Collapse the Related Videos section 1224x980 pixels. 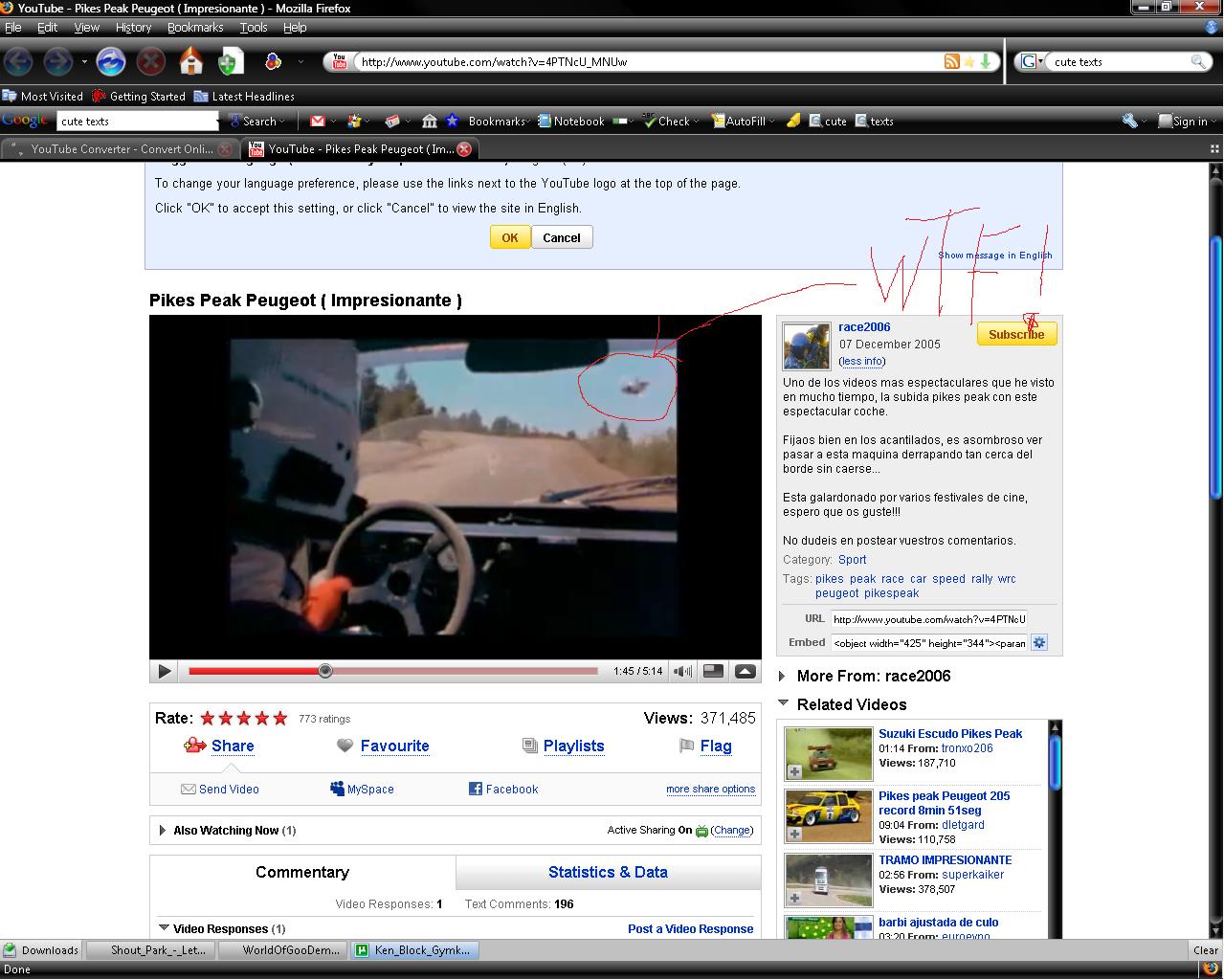(x=783, y=703)
